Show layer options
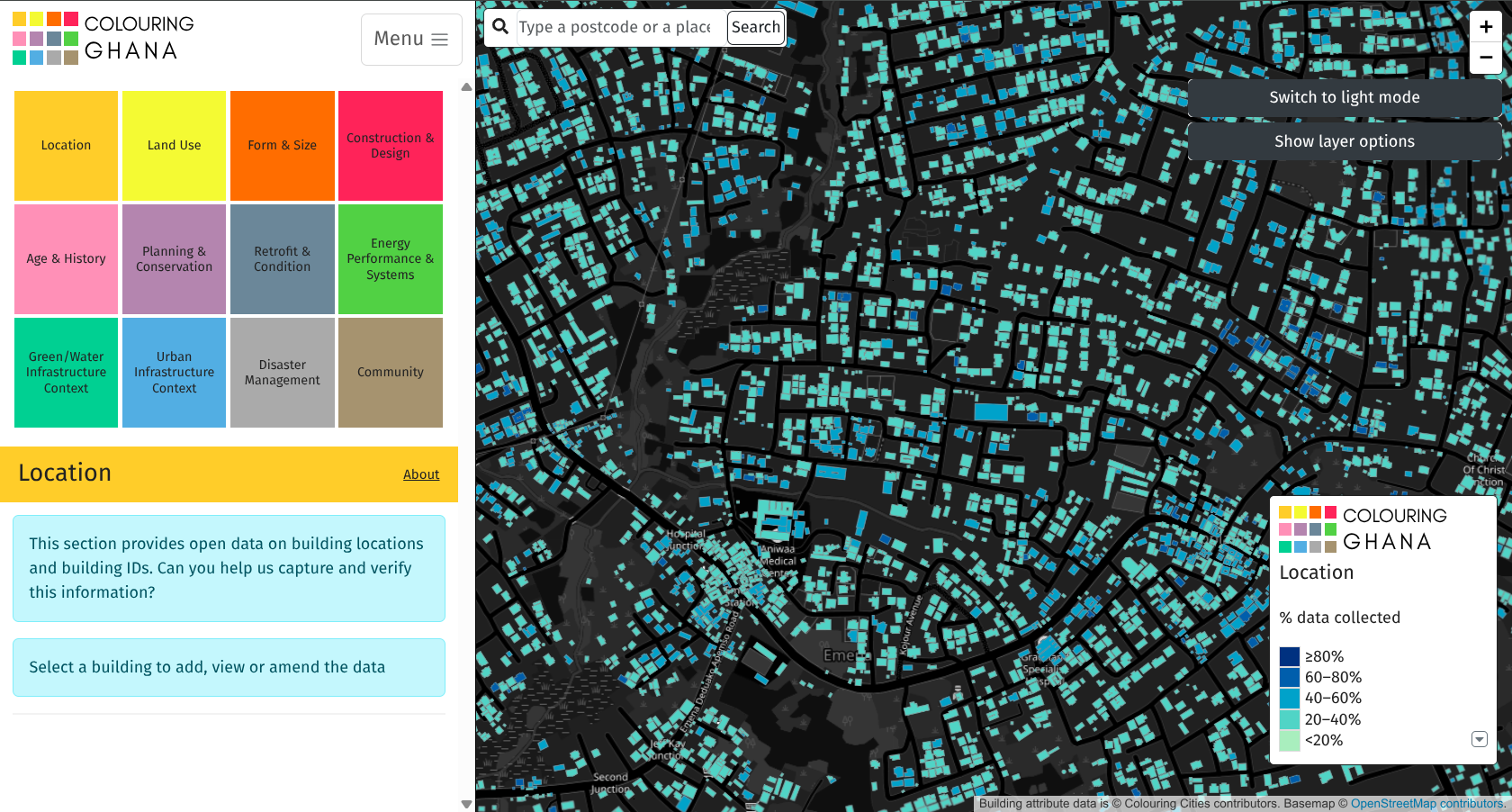The width and height of the screenshot is (1512, 812). point(1345,141)
